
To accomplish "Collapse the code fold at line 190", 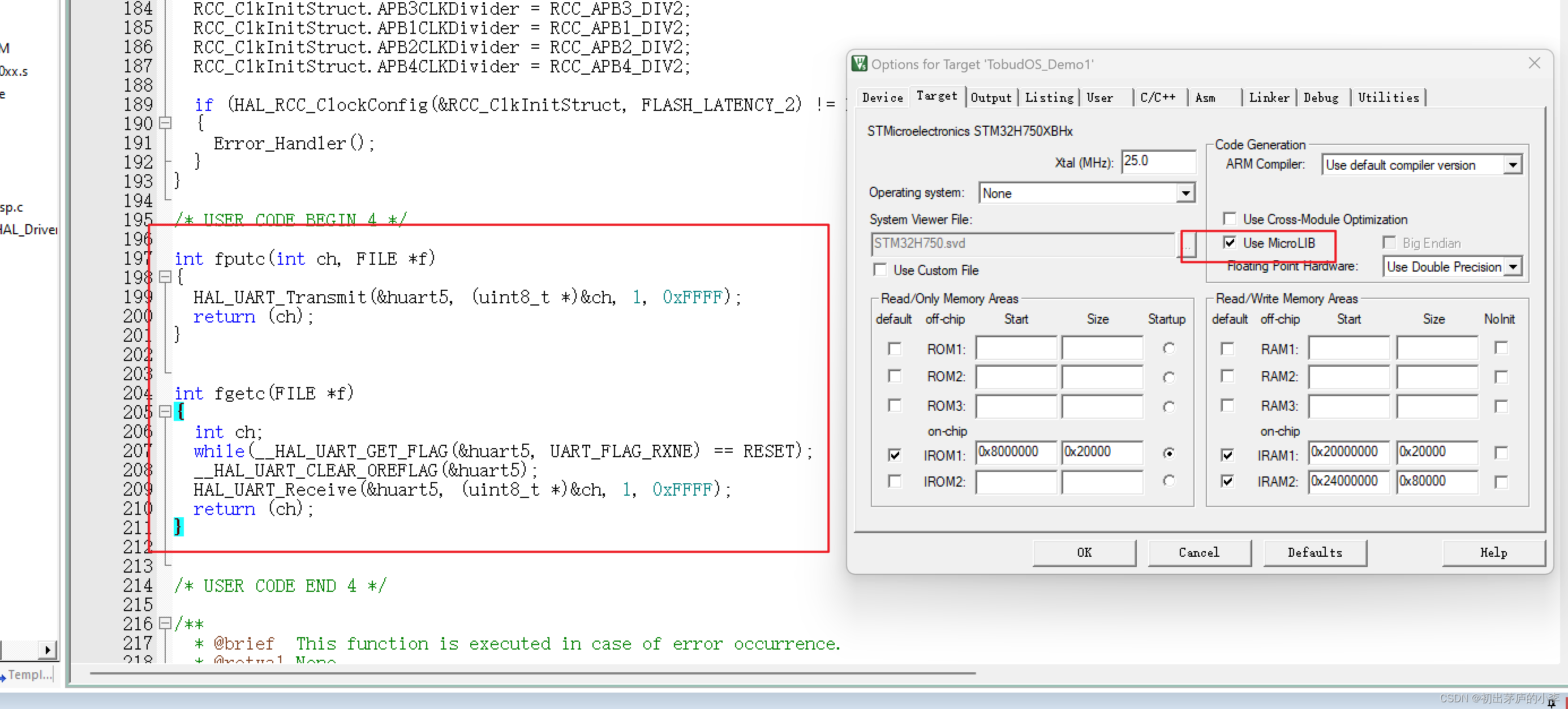I will (165, 123).
